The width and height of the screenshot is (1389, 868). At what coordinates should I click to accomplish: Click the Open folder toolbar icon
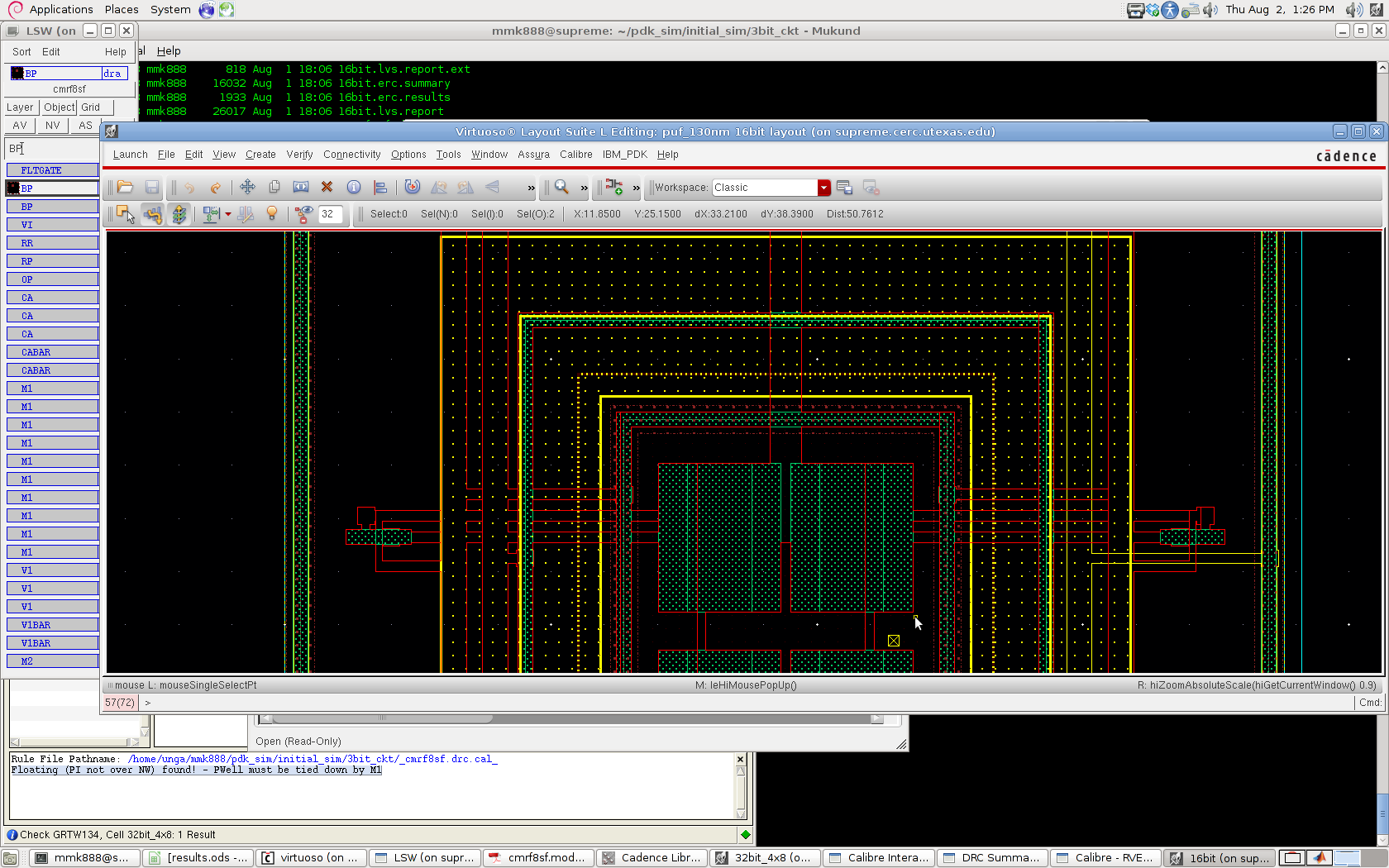point(125,188)
